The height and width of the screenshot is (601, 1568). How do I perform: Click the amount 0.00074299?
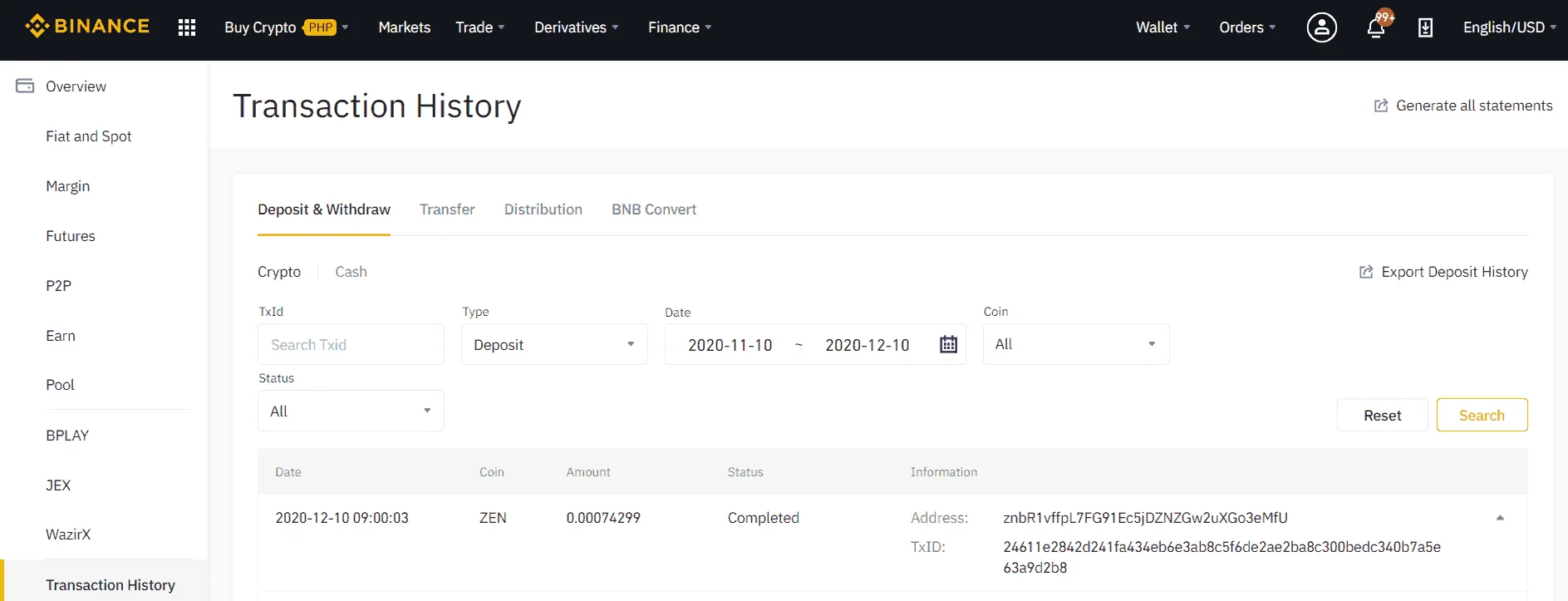click(603, 518)
